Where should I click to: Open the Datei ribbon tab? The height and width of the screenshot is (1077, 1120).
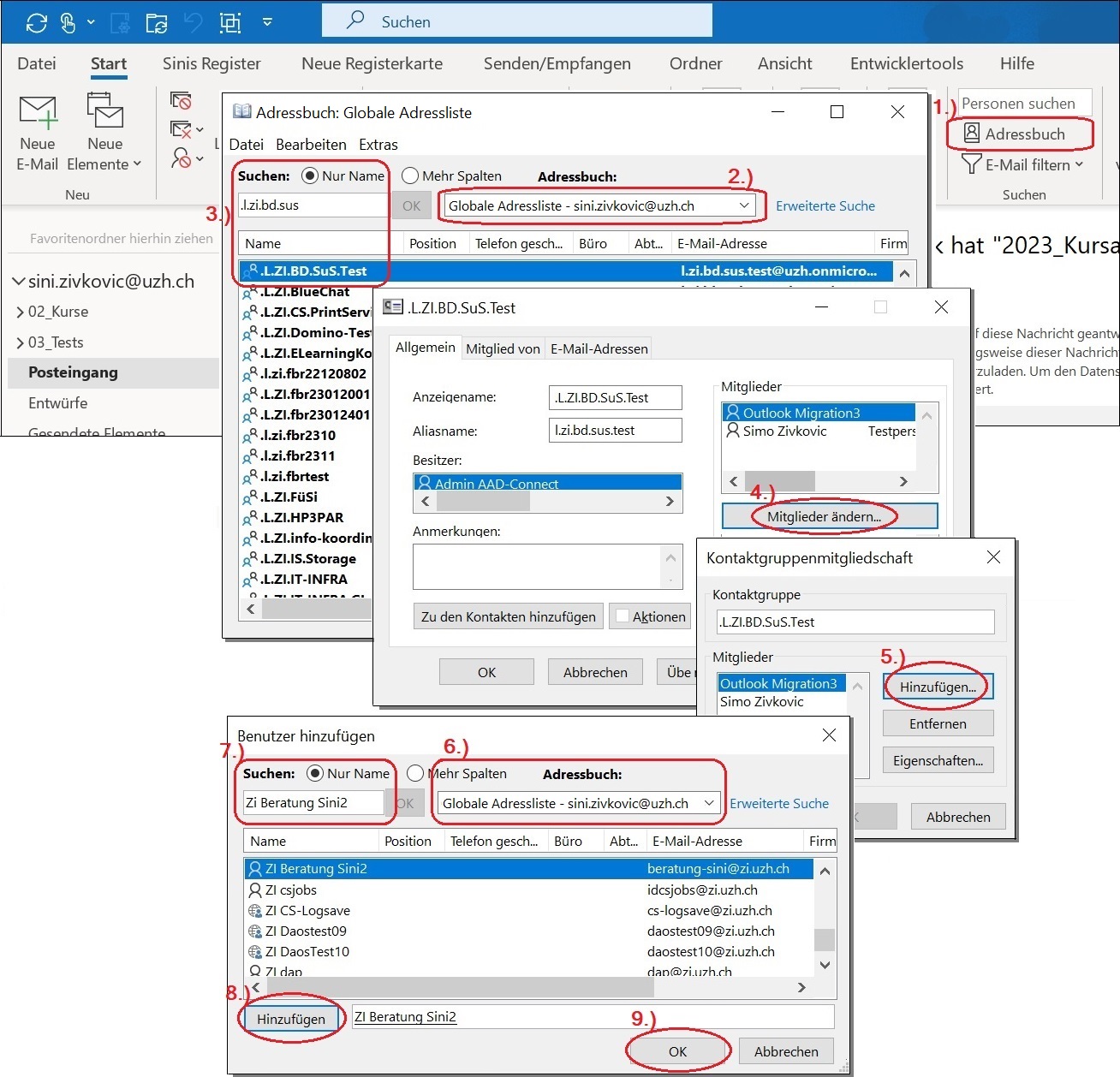(37, 63)
